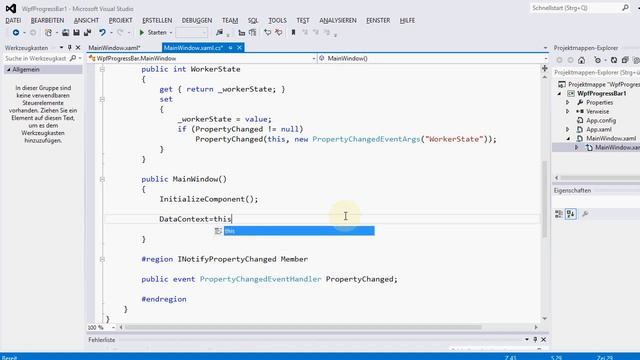Viewport: 640px width, 360px height.
Task: Click the Save All icon
Action: pyautogui.click(x=87, y=32)
